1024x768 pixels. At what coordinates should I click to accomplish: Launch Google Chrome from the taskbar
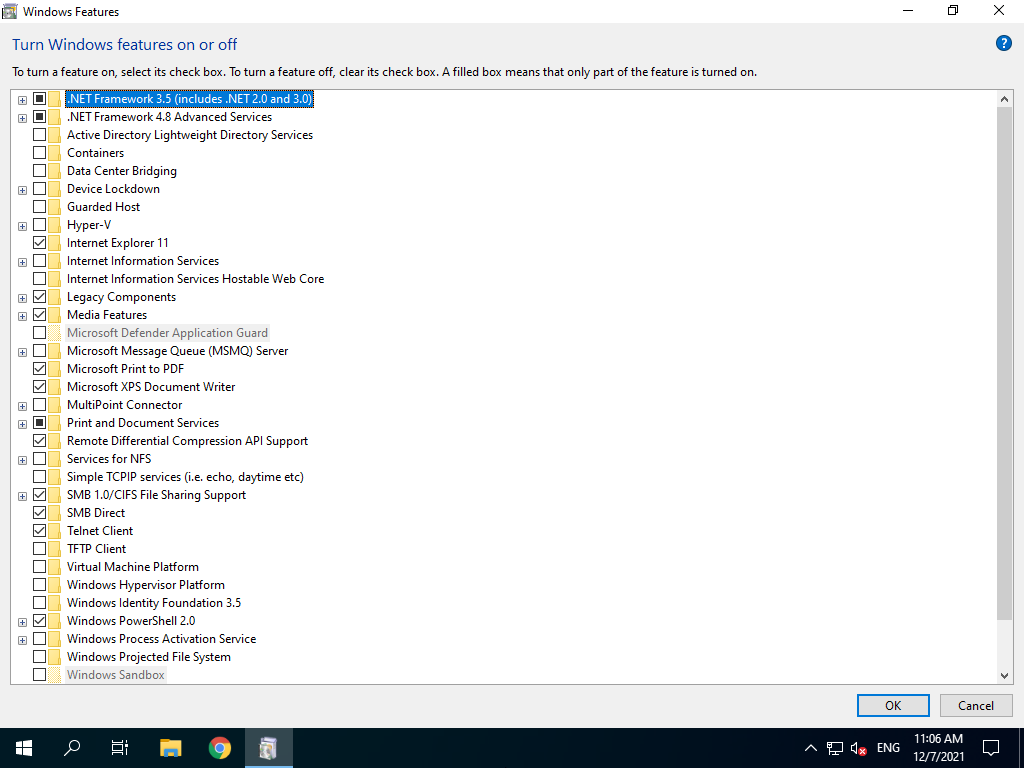219,748
